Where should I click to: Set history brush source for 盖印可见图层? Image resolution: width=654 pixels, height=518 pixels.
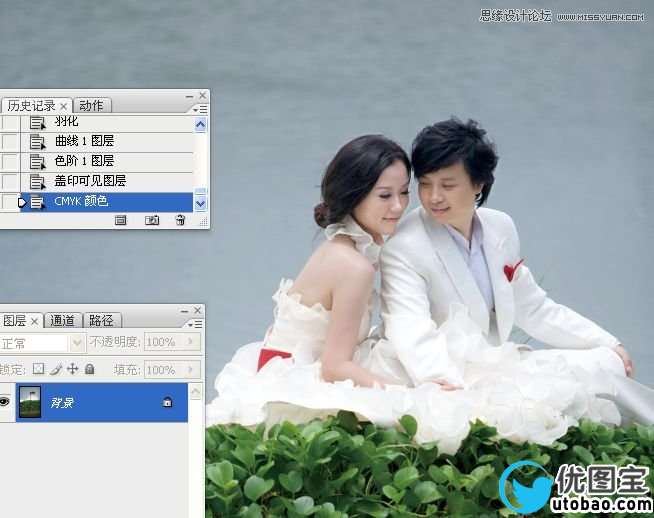(x=10, y=181)
